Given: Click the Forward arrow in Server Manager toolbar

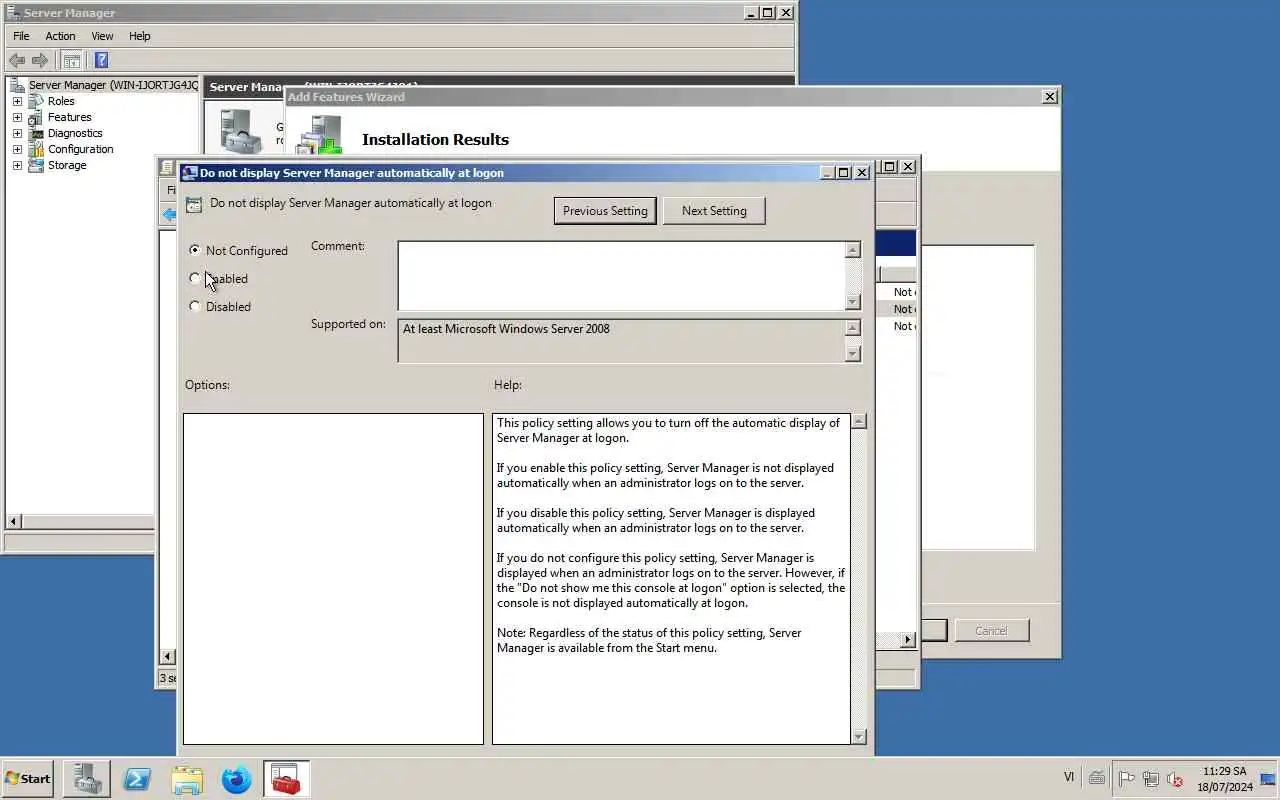Looking at the screenshot, I should click(x=40, y=60).
